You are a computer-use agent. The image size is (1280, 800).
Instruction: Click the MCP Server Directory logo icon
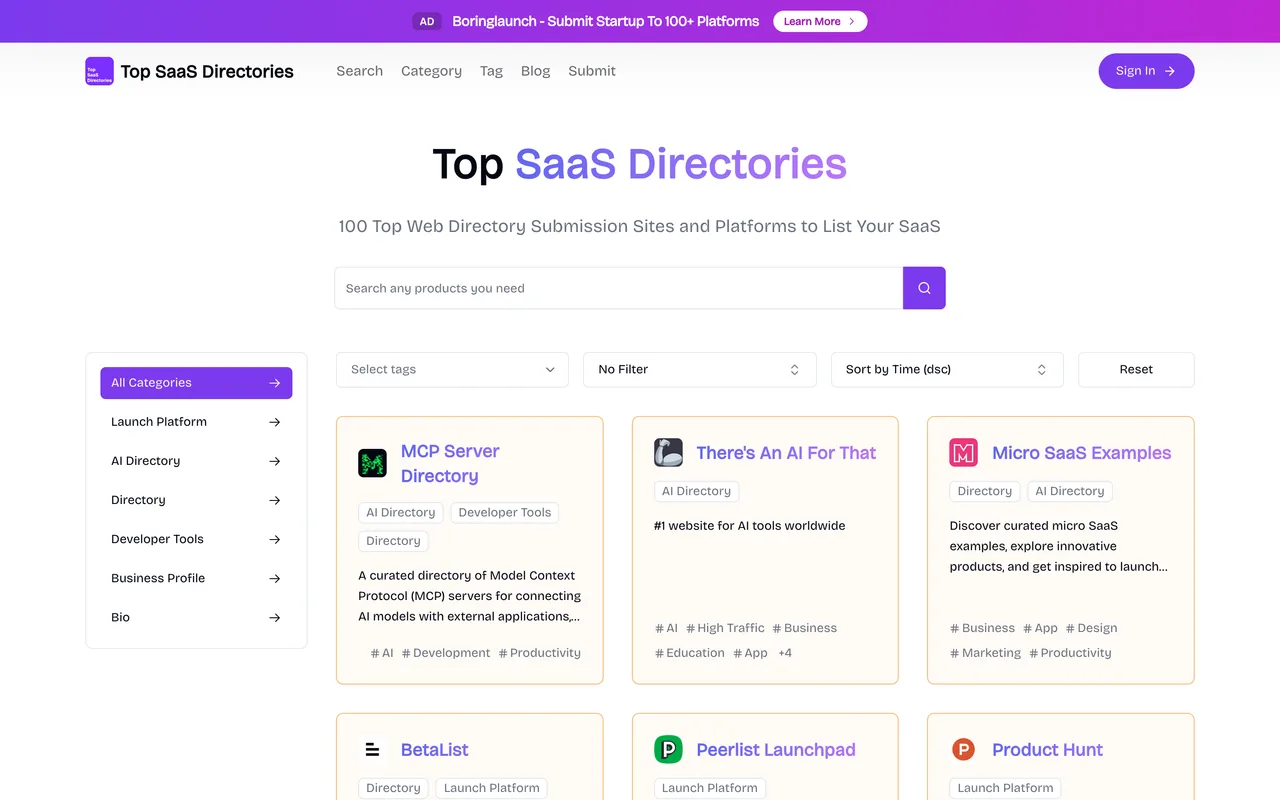coord(373,463)
